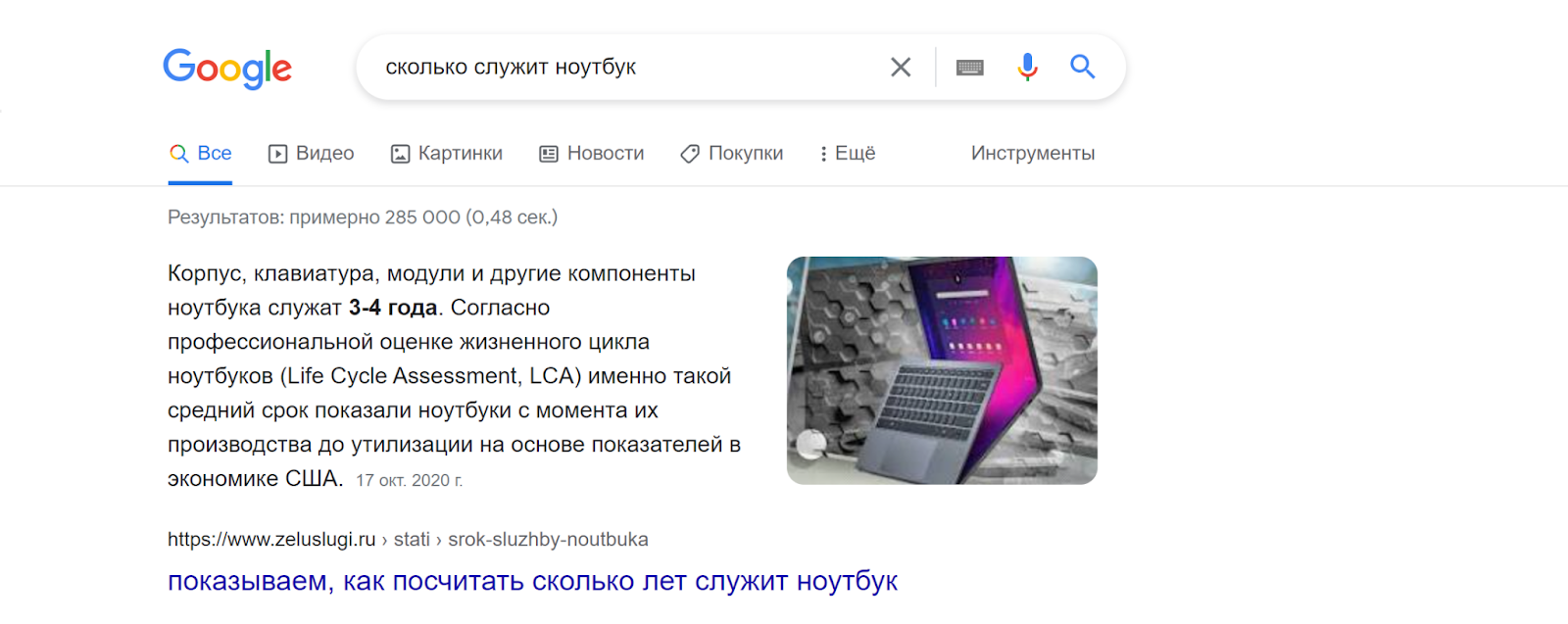Go to the 'Новости' tab
1568x624 pixels.
click(x=592, y=154)
